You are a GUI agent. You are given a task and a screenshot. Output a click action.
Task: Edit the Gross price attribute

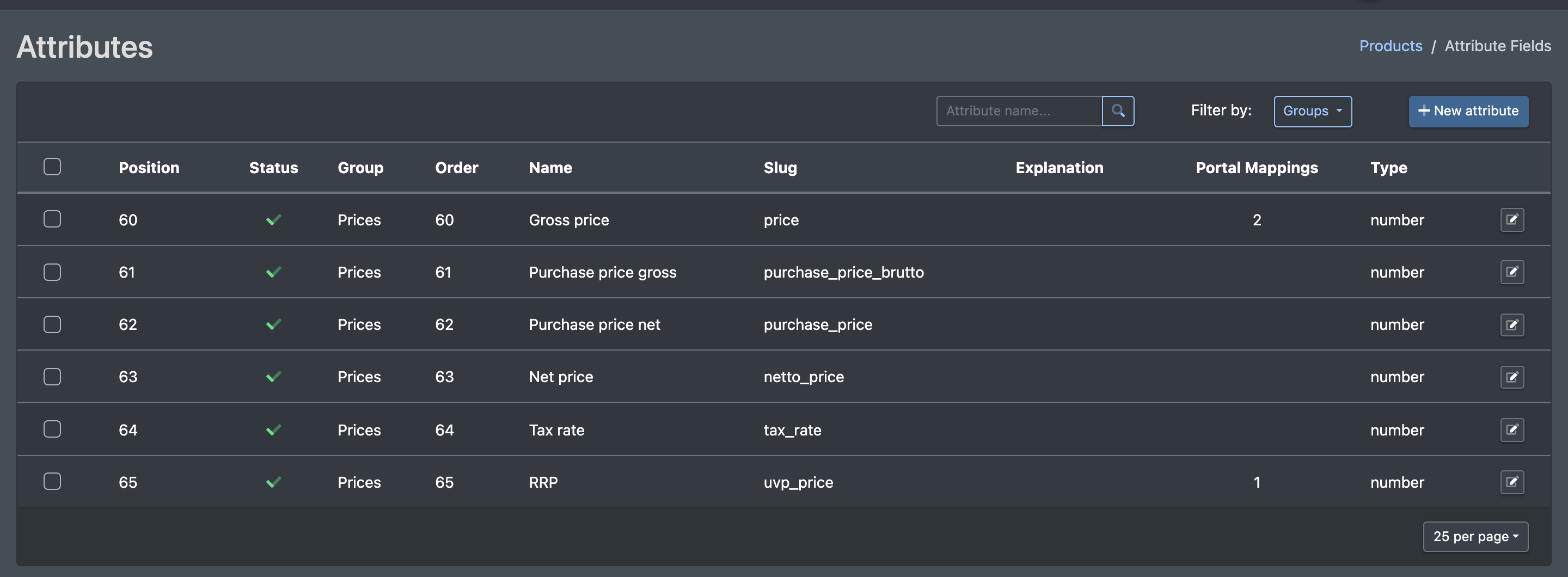coord(1512,220)
